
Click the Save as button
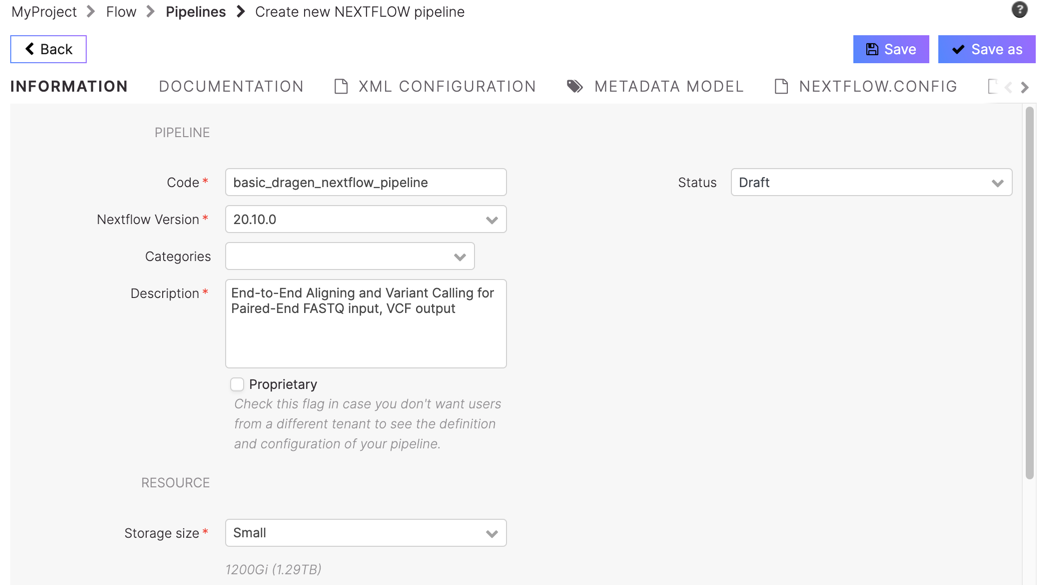[987, 49]
